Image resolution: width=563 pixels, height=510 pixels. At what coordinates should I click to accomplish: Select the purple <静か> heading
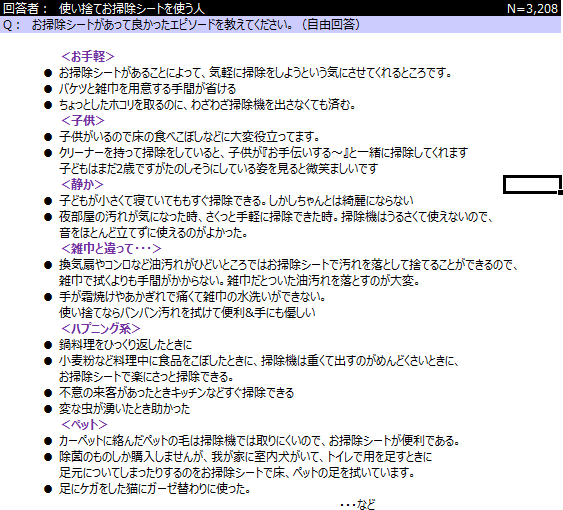coord(82,184)
